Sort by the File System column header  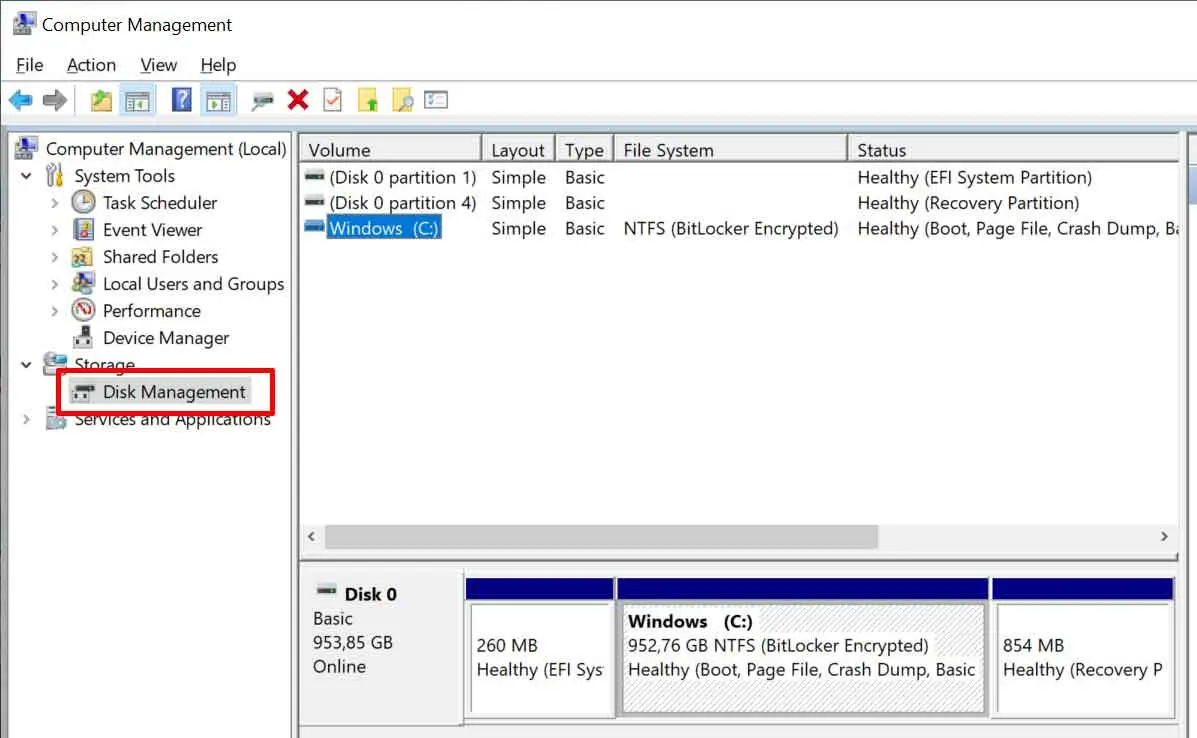(729, 150)
